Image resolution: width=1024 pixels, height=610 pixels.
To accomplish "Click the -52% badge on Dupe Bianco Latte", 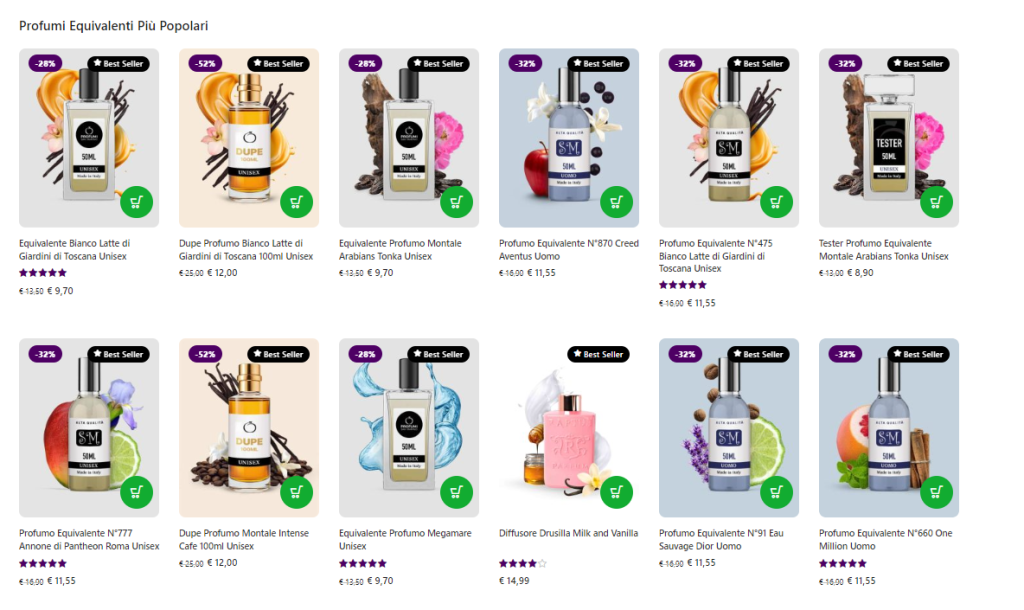I will point(206,63).
